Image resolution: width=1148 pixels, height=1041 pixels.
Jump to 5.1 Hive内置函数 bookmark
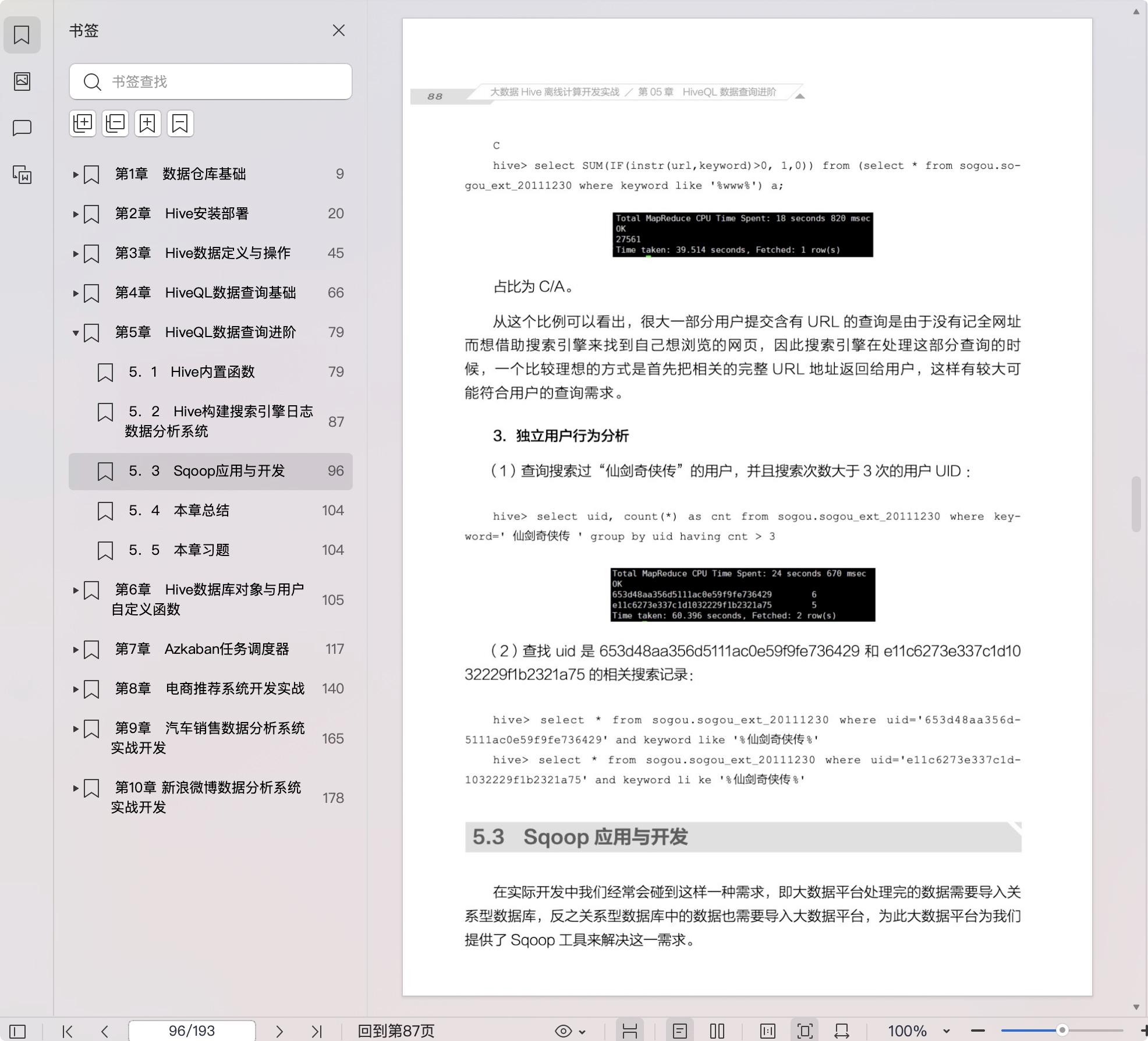211,372
